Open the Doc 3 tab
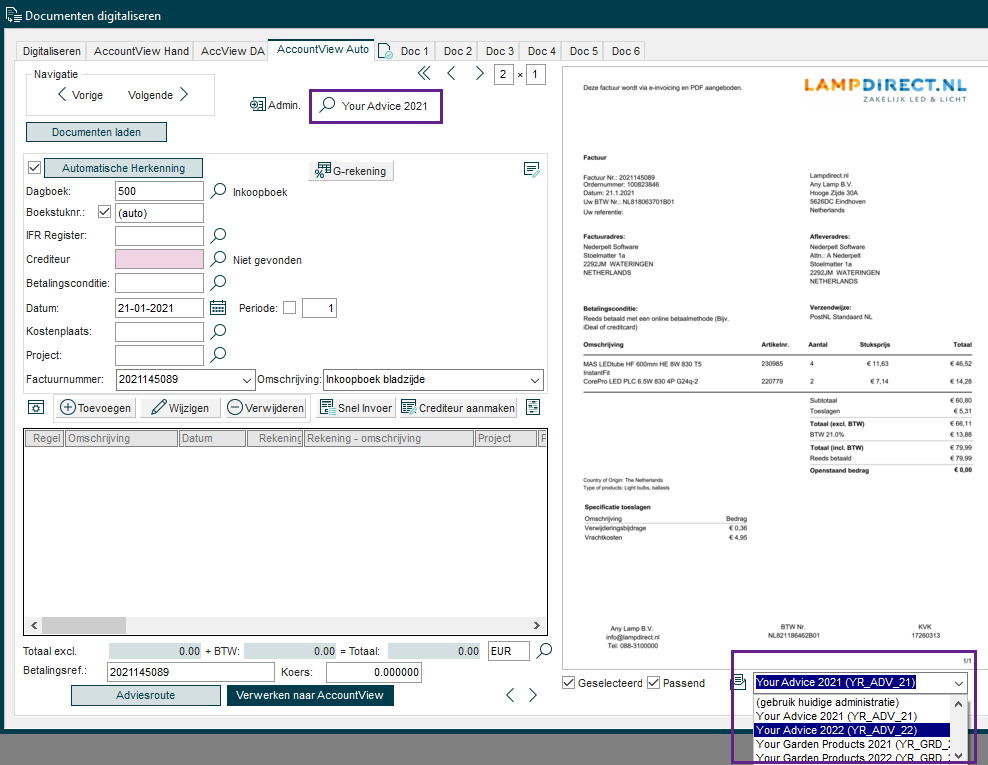Image resolution: width=988 pixels, height=765 pixels. coord(499,51)
